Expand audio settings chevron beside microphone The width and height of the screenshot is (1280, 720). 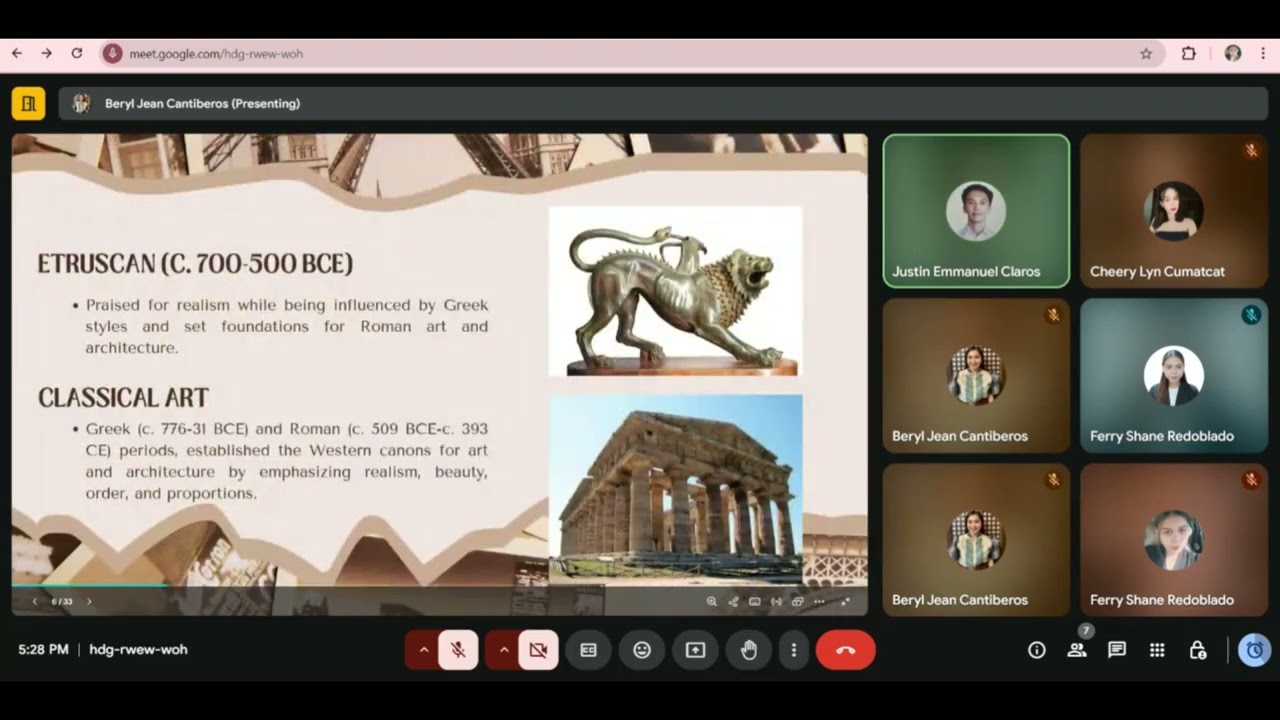click(x=423, y=650)
